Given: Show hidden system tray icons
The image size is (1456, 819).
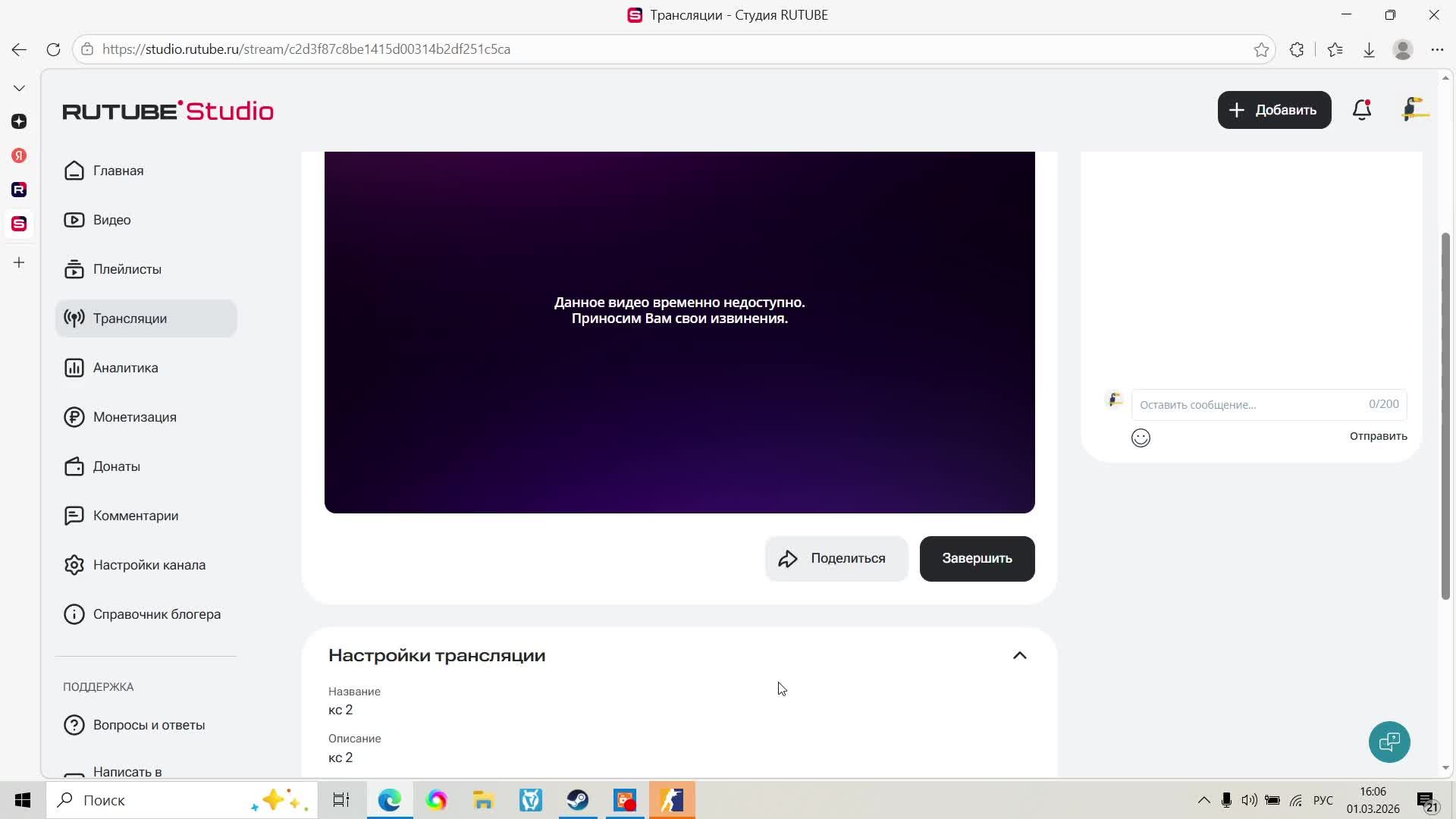Looking at the screenshot, I should pos(1203,800).
